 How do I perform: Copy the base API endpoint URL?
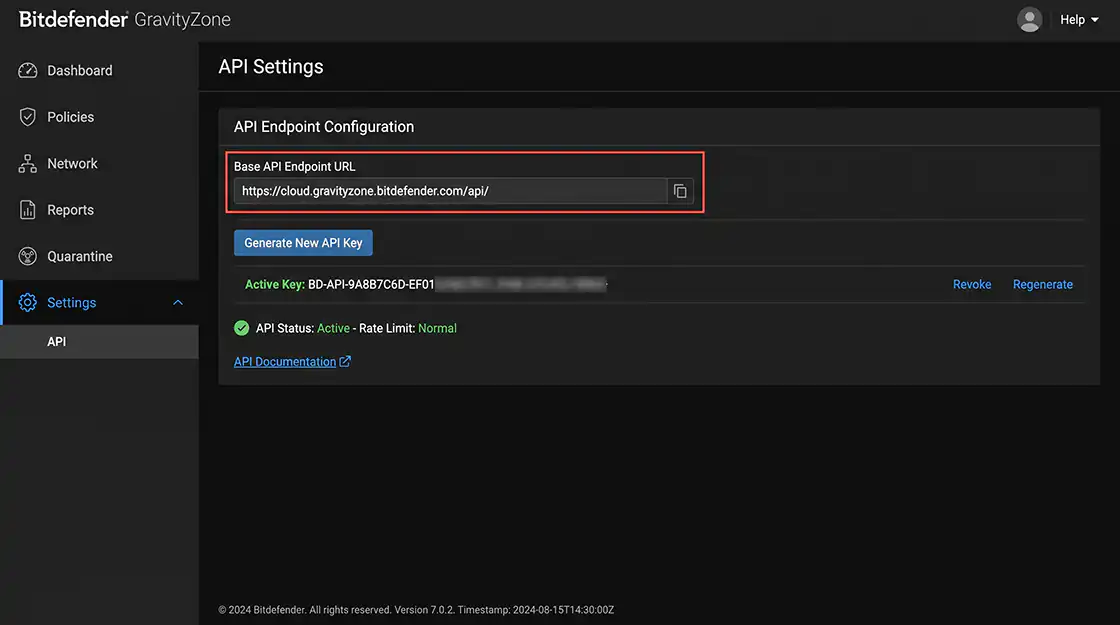pyautogui.click(x=680, y=191)
